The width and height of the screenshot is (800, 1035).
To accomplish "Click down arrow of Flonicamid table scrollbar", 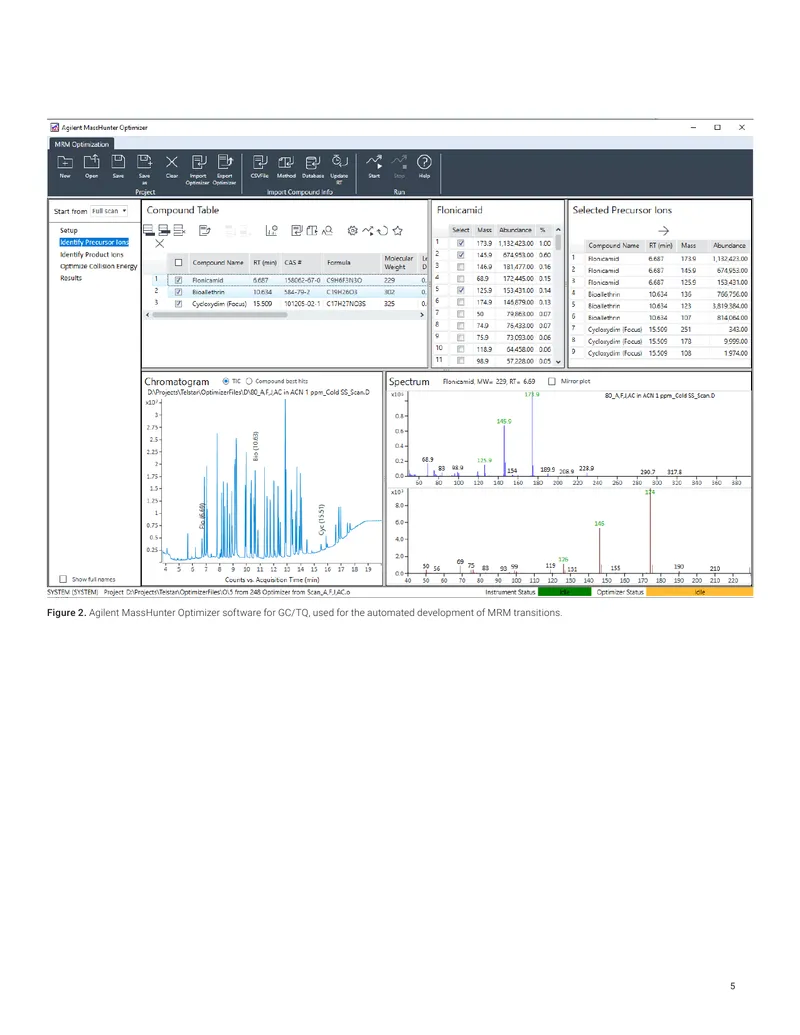I will 558,362.
